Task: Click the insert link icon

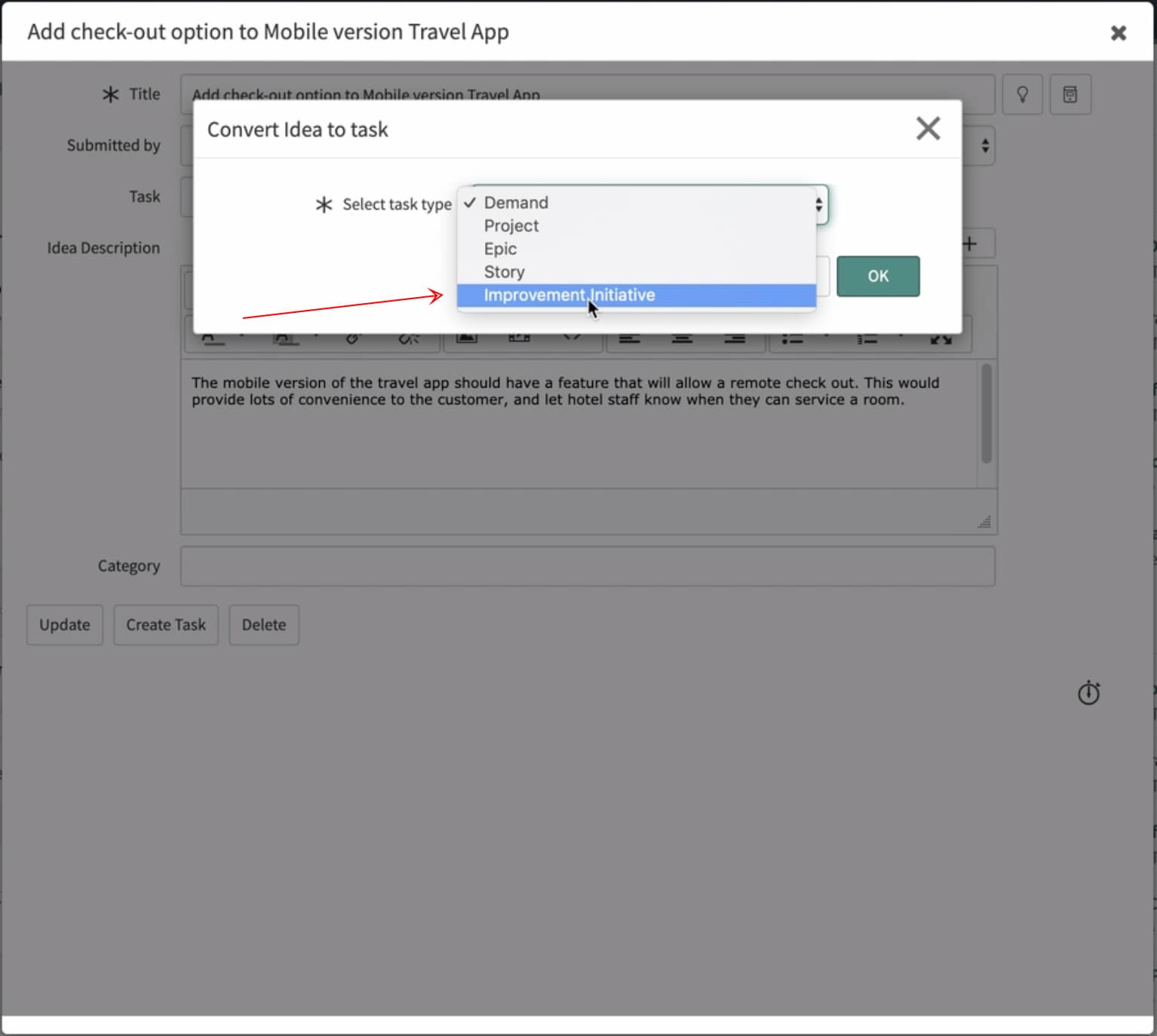Action: coord(351,337)
